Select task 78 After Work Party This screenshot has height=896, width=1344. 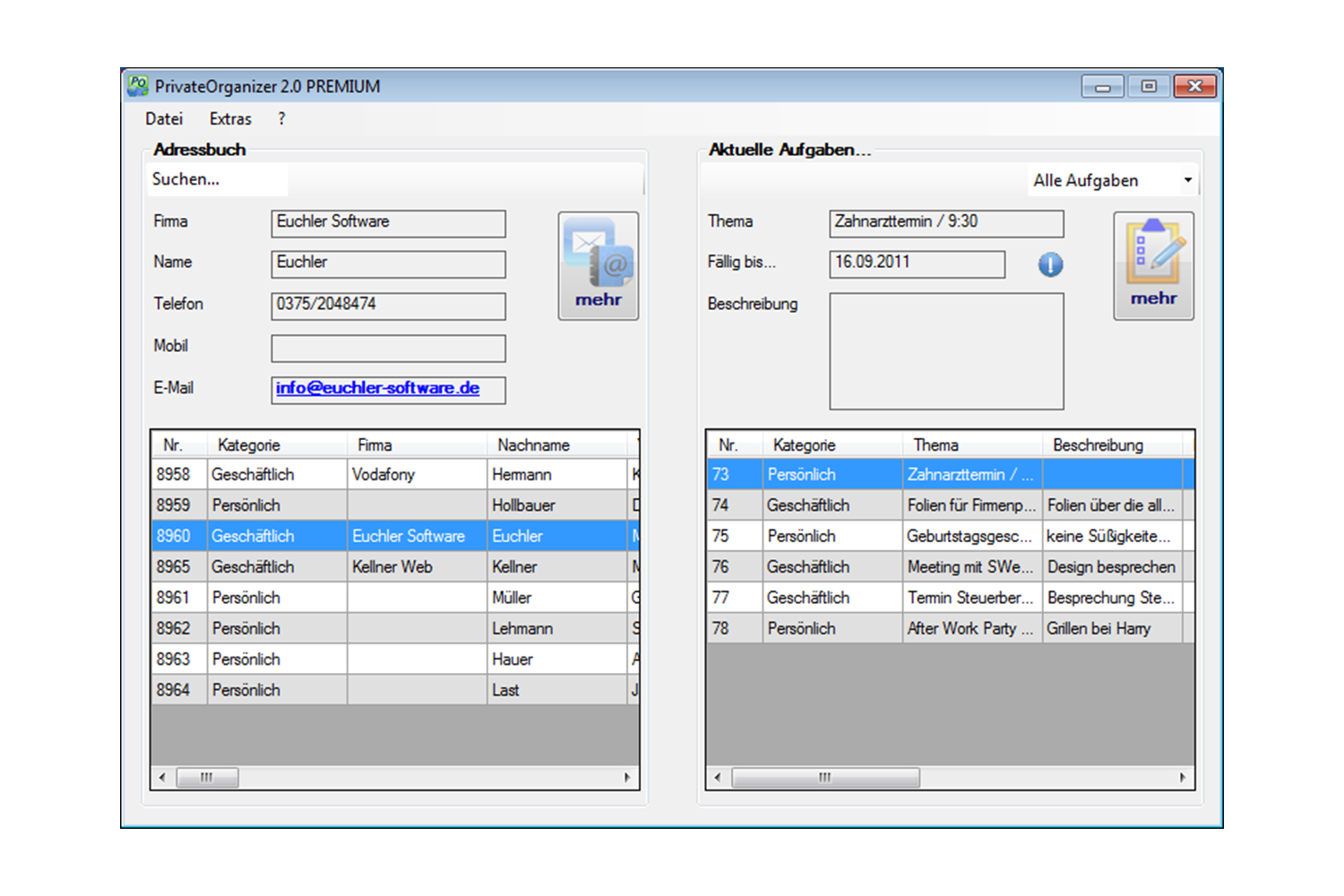coord(950,629)
